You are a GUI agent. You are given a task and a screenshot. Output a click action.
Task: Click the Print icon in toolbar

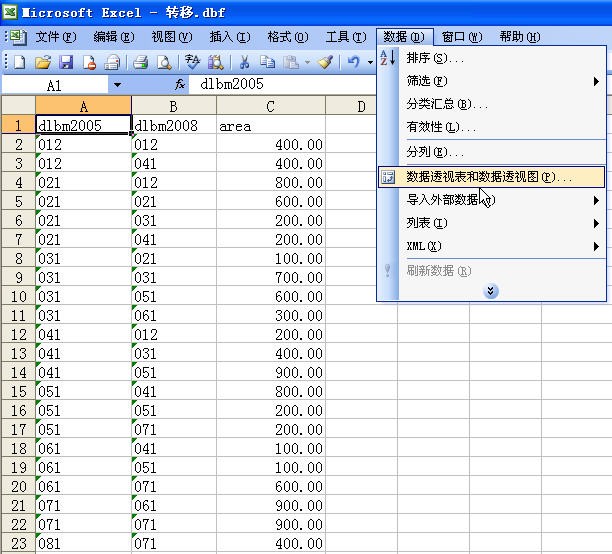click(141, 62)
